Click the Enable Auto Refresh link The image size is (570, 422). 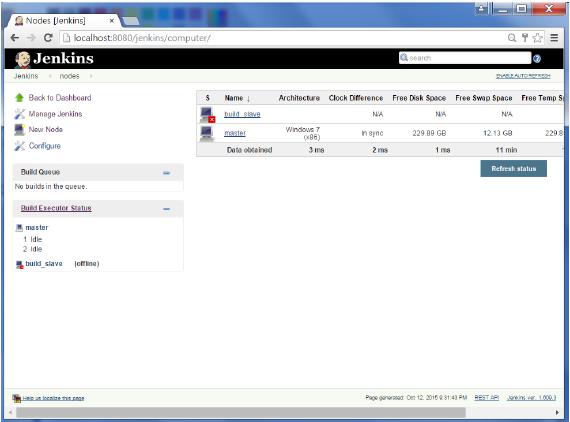tap(523, 76)
